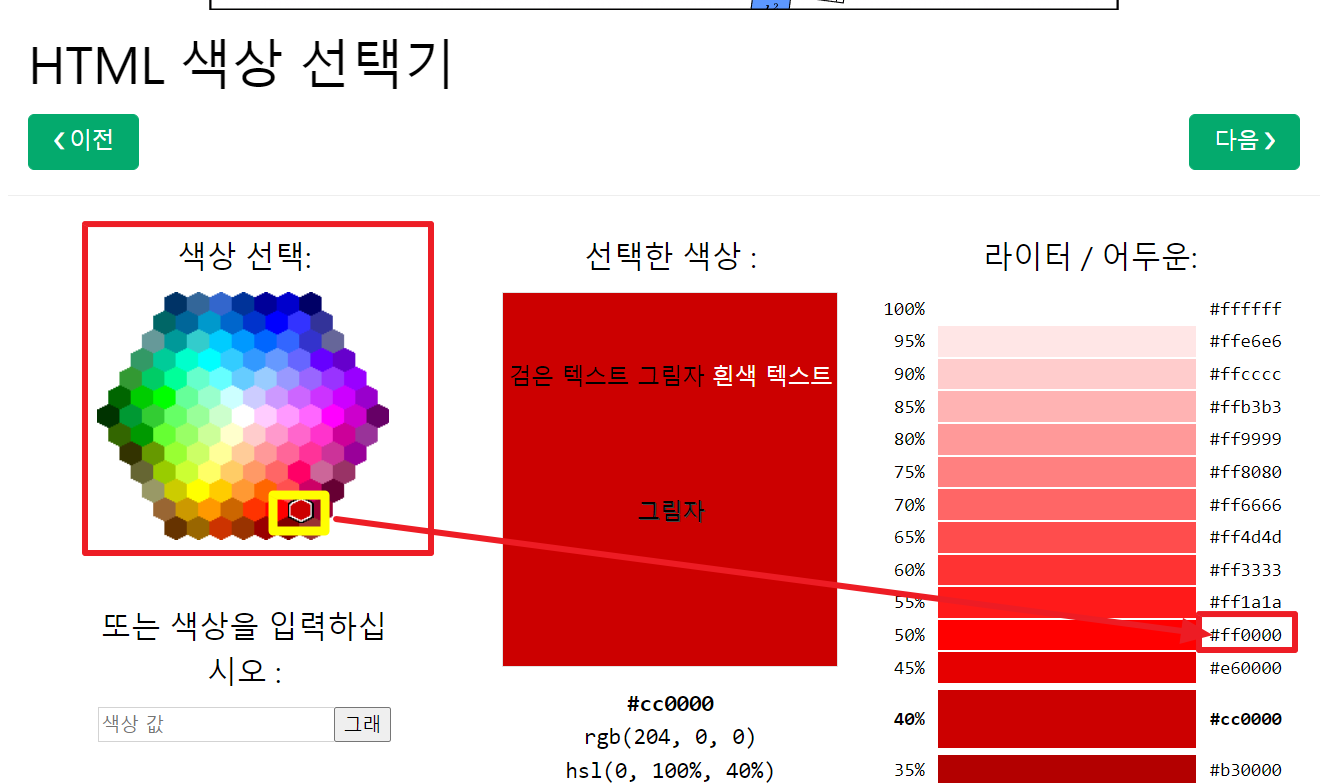Click the 35% #b30000 dark red swatch
The image size is (1329, 783).
[1066, 769]
